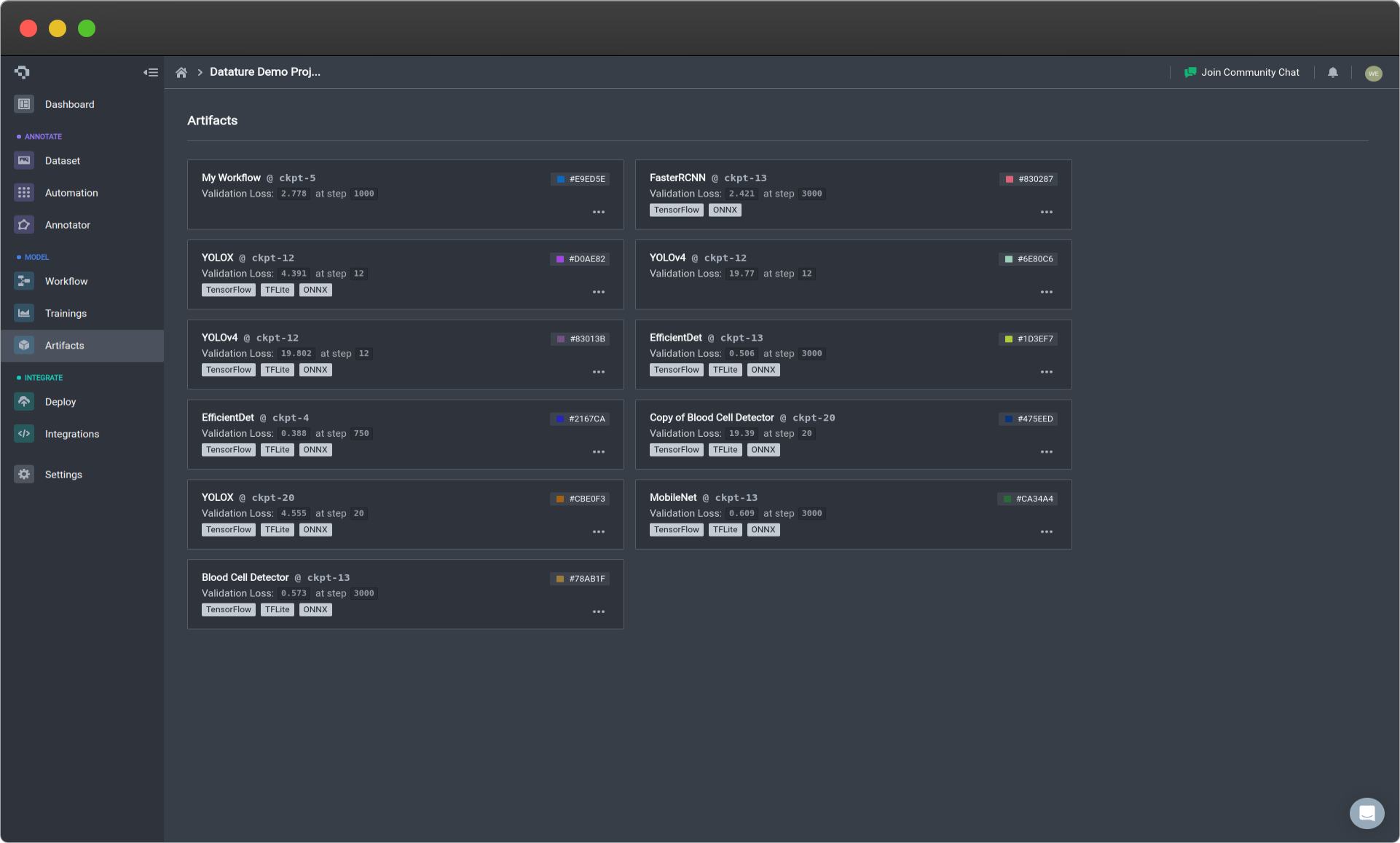The image size is (1400, 843).
Task: Select step value 1000 on My Workflow
Action: pyautogui.click(x=363, y=194)
